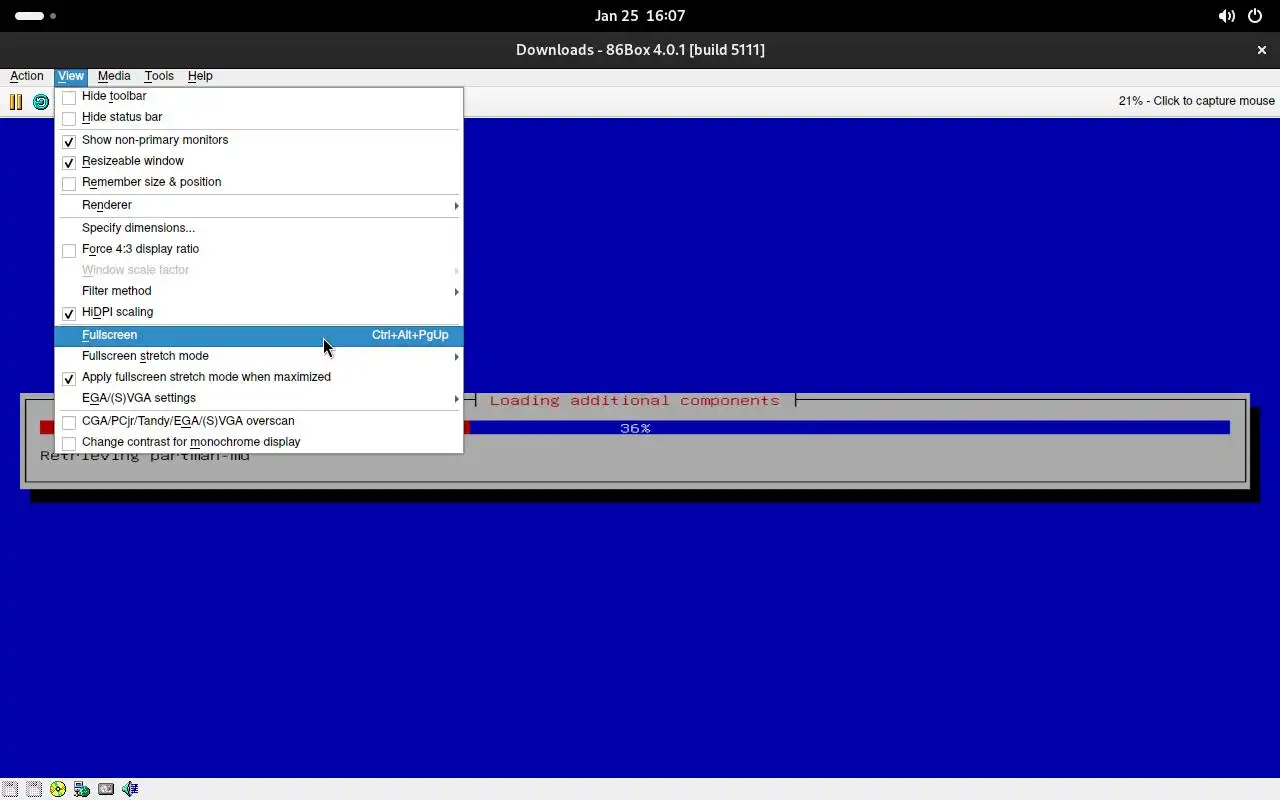Close the open View menu
Screen dimensions: 1280x800
(x=71, y=76)
